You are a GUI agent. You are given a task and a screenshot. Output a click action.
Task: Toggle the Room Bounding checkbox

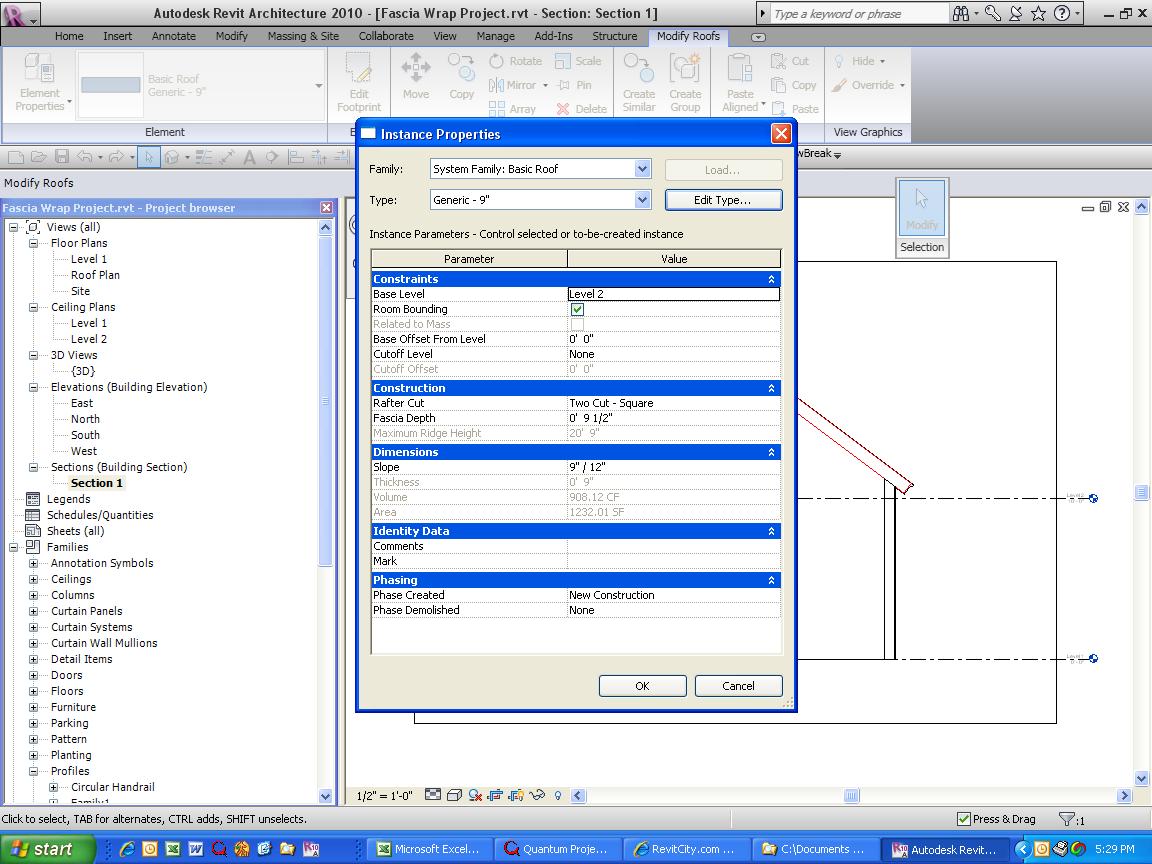click(x=577, y=310)
